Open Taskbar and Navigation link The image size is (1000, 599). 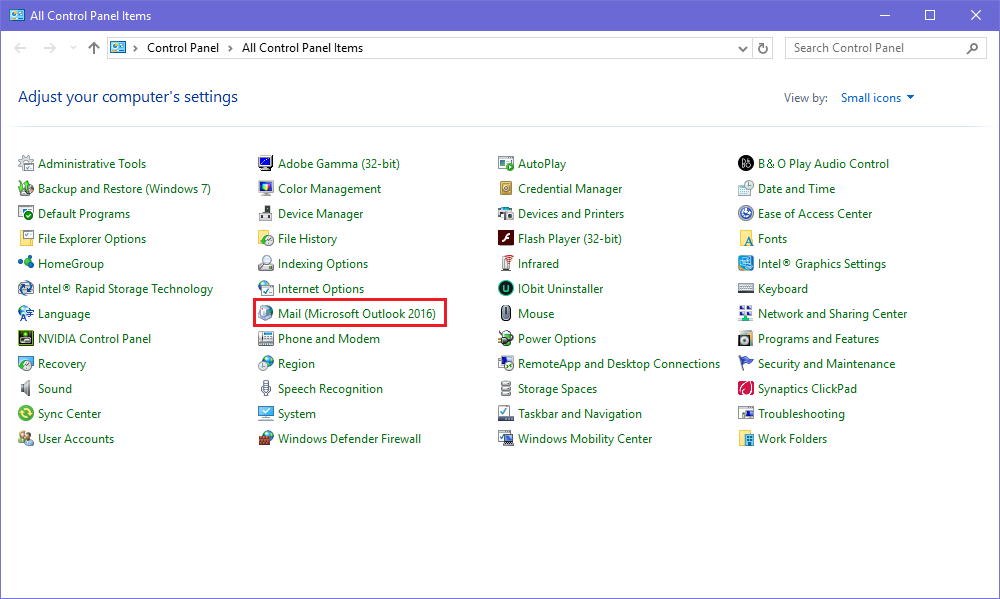(x=580, y=413)
